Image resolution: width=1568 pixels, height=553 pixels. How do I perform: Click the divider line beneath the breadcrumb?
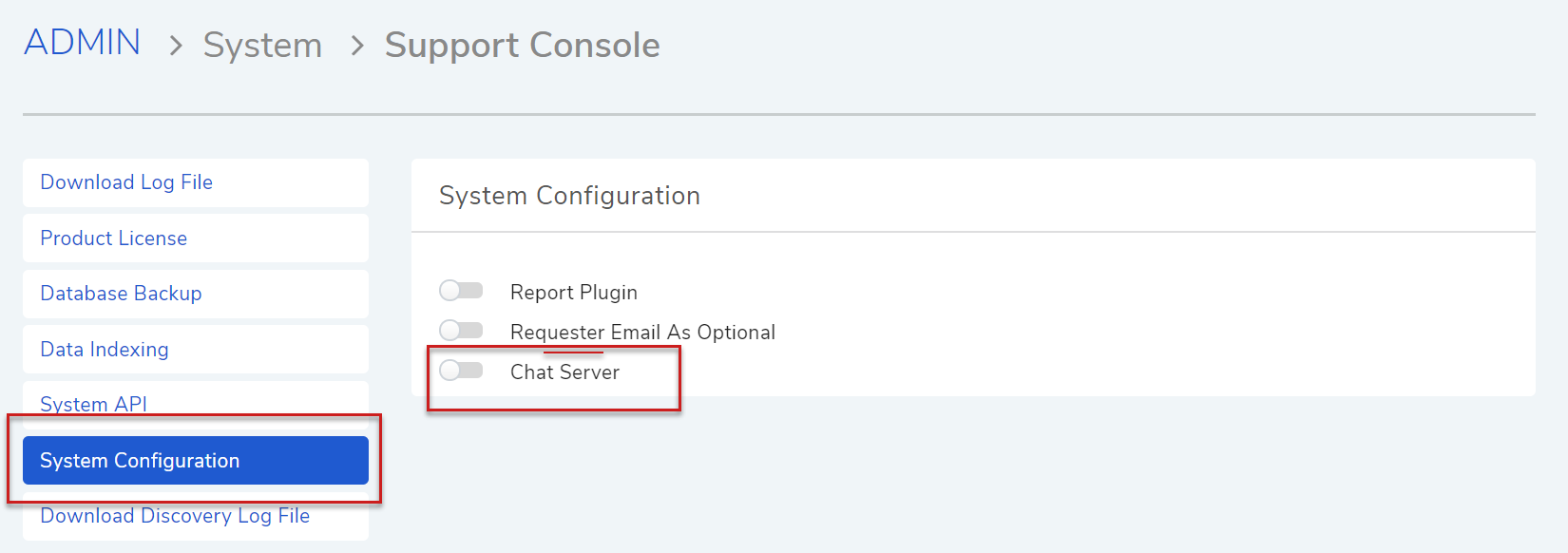(x=779, y=115)
